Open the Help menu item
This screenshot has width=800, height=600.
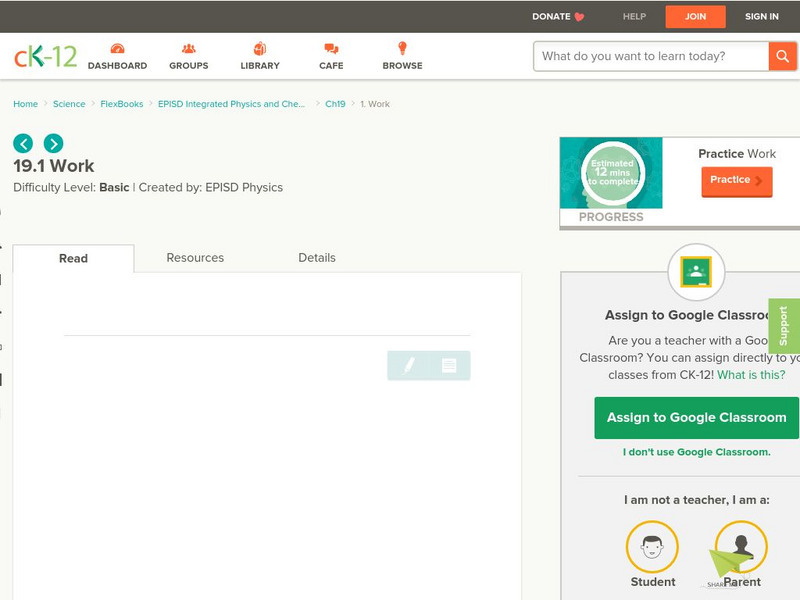[x=634, y=16]
